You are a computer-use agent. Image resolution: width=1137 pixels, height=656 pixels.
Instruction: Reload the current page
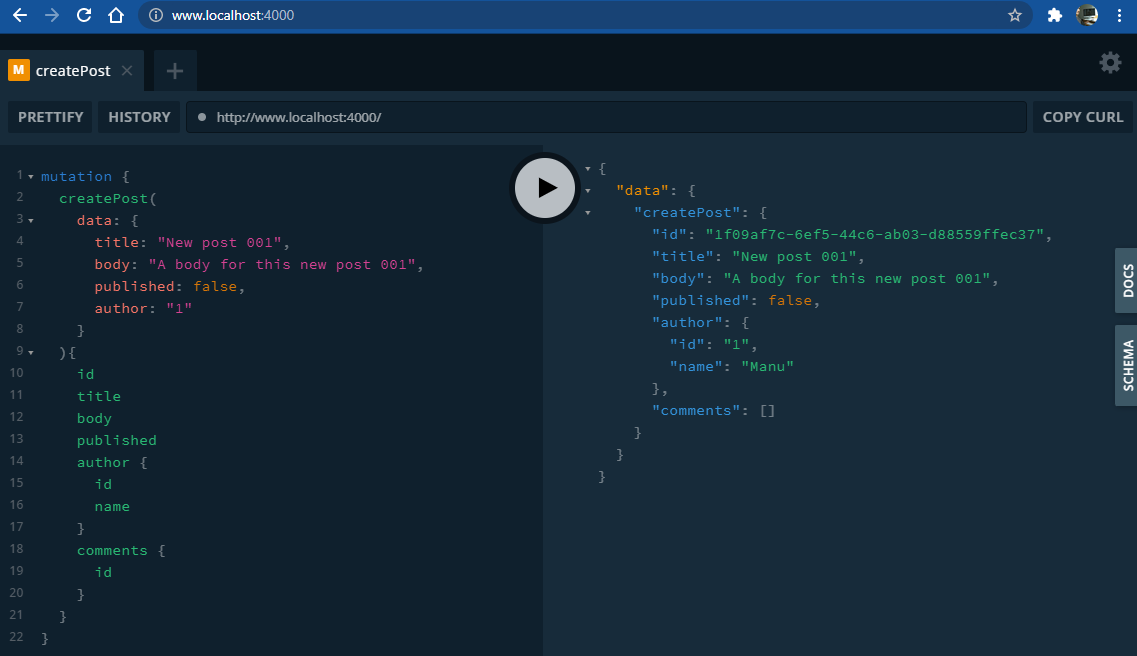coord(84,15)
